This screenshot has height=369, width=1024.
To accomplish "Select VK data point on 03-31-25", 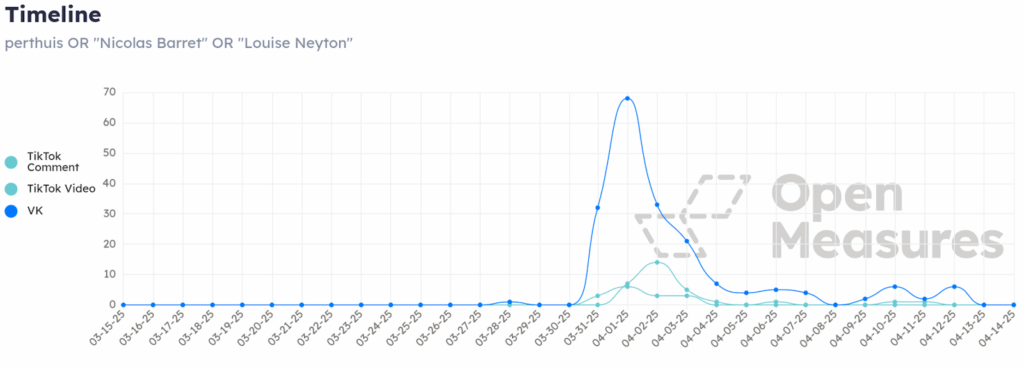I will tap(598, 208).
